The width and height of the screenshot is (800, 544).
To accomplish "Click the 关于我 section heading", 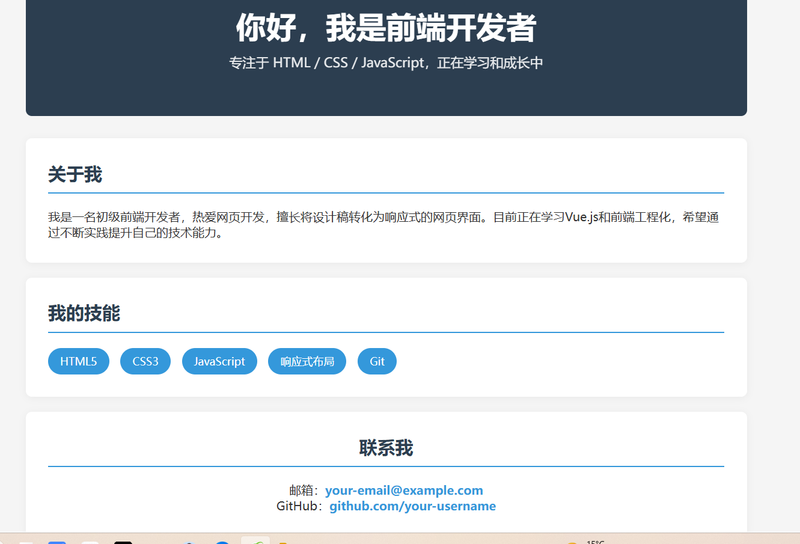I will (75, 174).
